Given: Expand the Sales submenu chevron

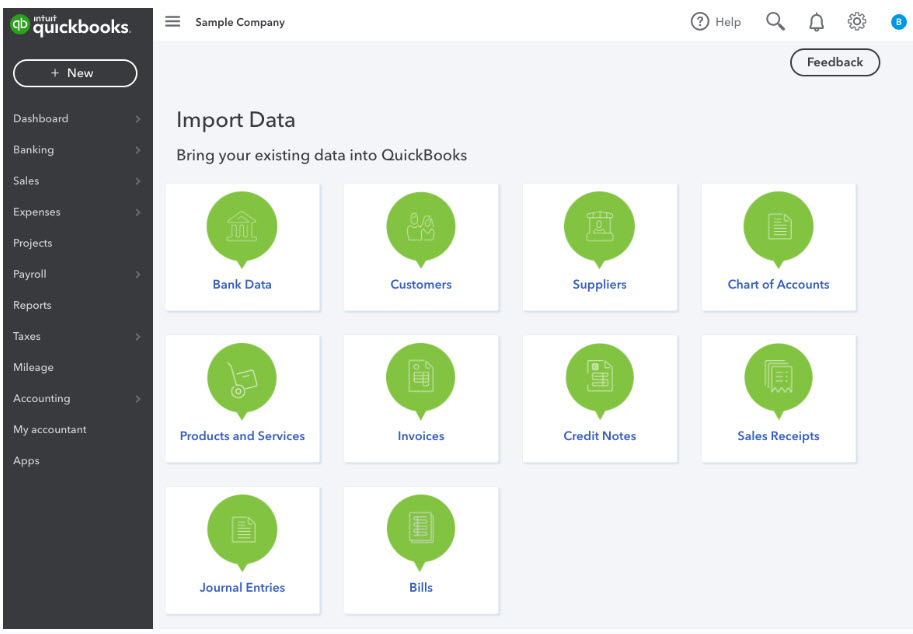Looking at the screenshot, I should pos(138,181).
